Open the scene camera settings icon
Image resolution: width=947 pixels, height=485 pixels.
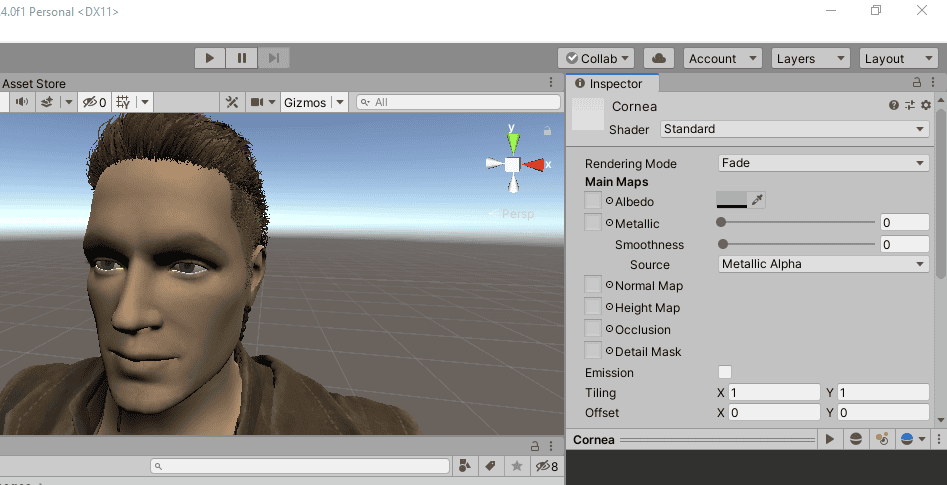tap(257, 102)
